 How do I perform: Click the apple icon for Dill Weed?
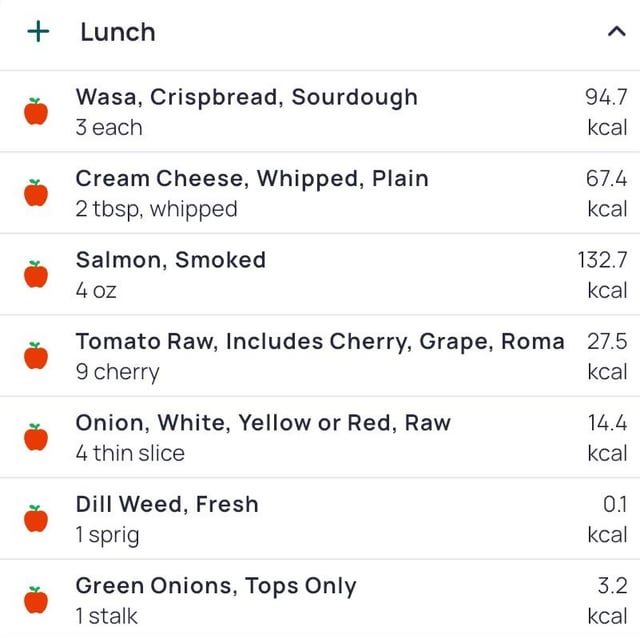36,518
